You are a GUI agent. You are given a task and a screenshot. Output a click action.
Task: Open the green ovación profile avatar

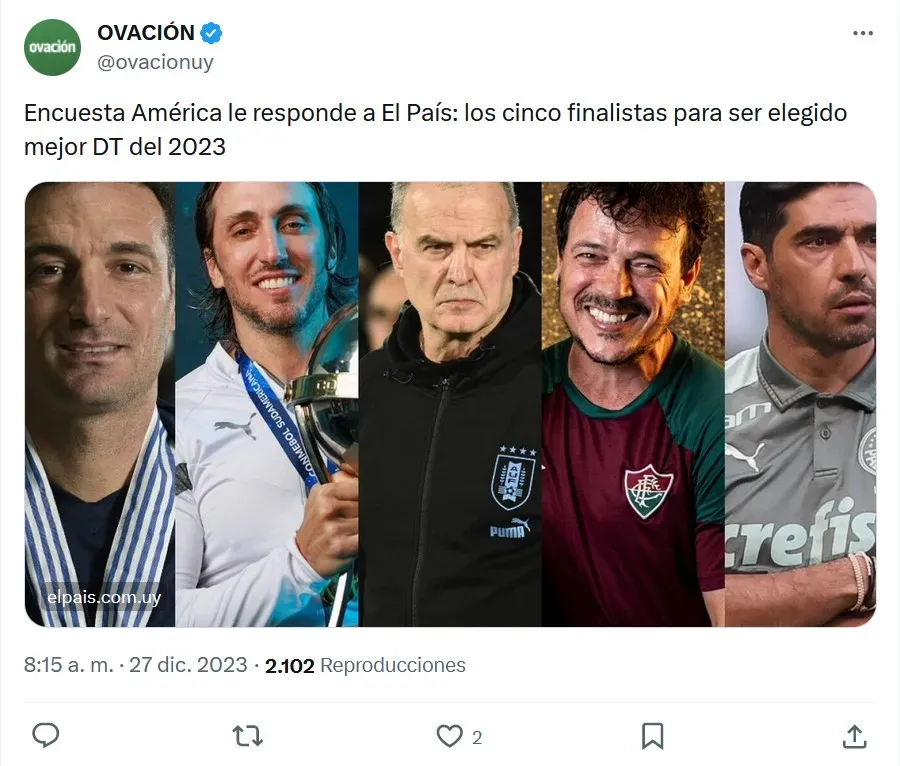(x=52, y=47)
